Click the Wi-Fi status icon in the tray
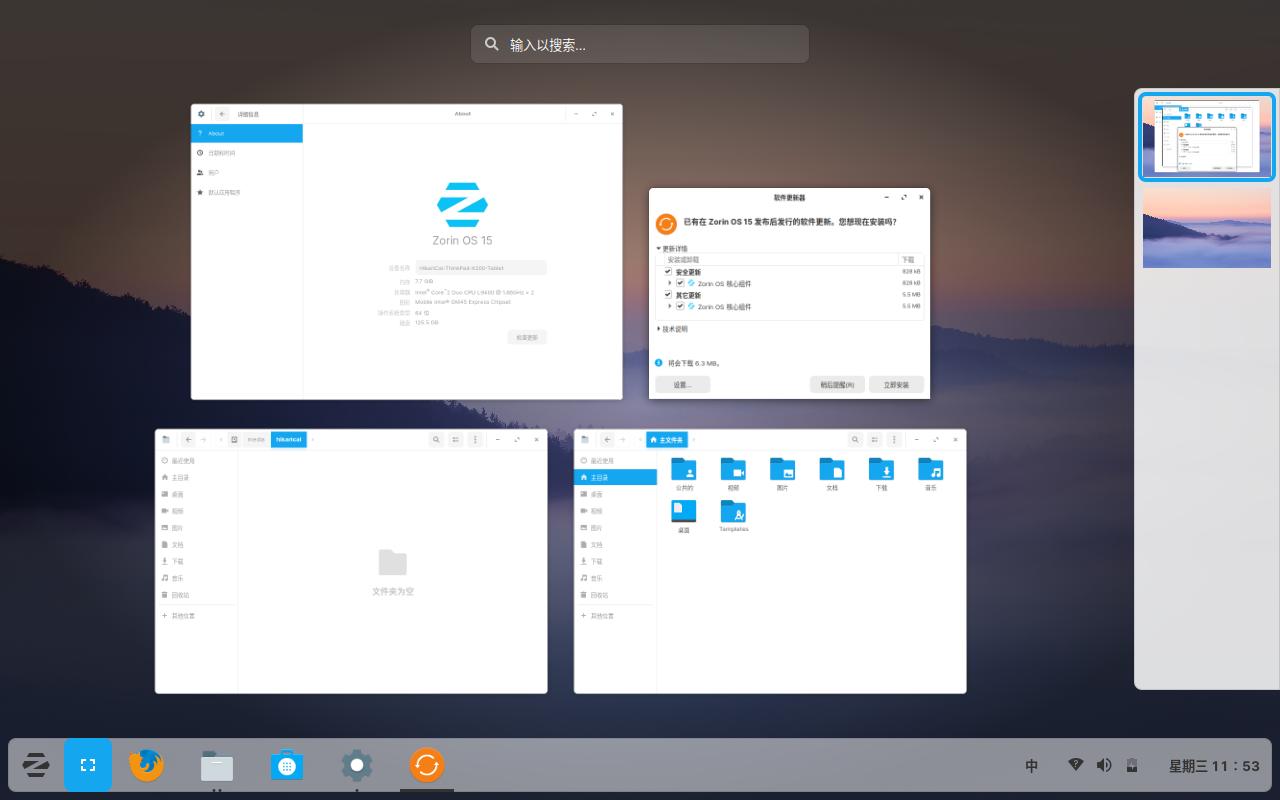This screenshot has height=800, width=1280. 1076,765
